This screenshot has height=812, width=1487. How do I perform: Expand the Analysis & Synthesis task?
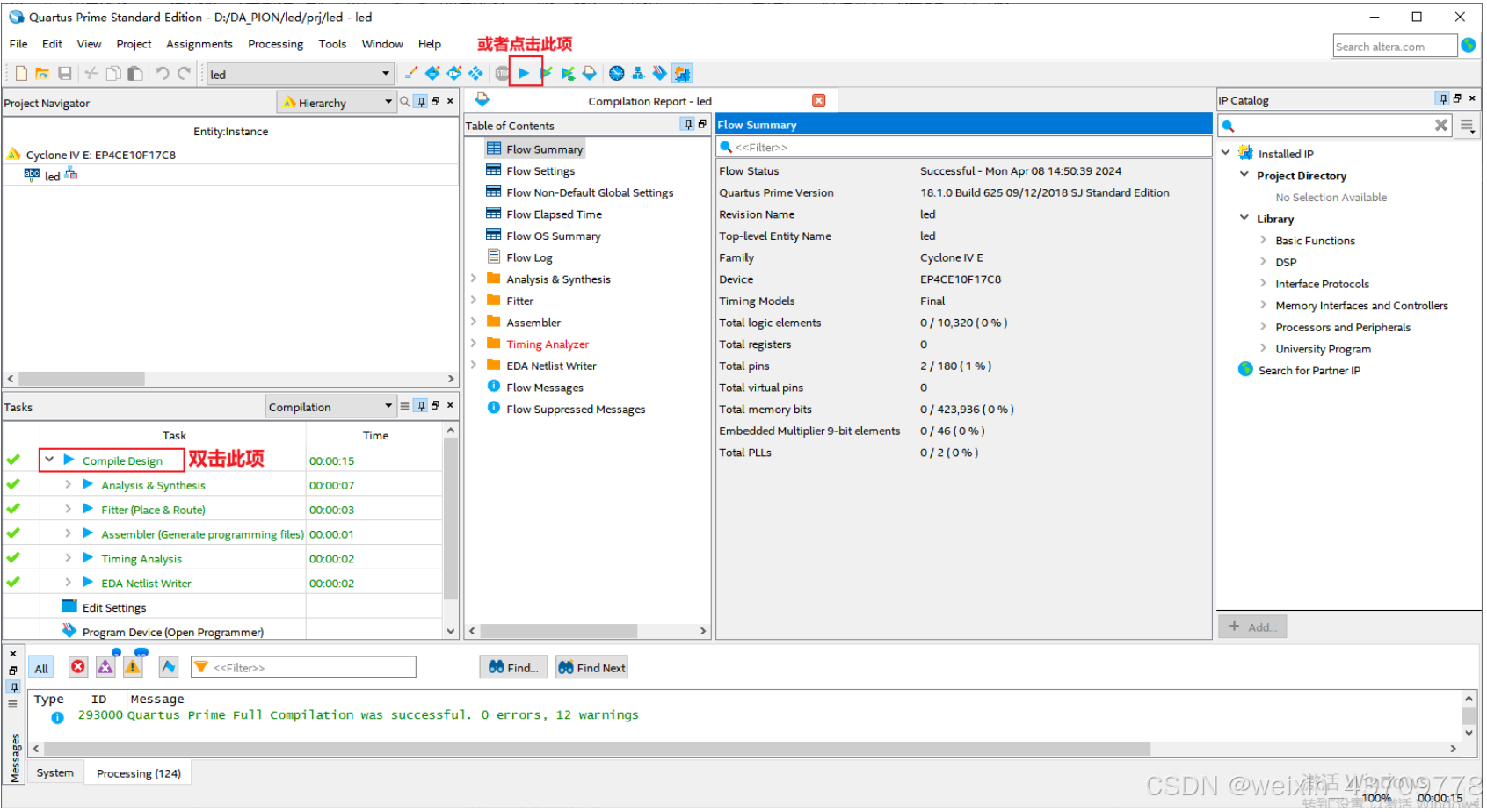click(x=69, y=483)
